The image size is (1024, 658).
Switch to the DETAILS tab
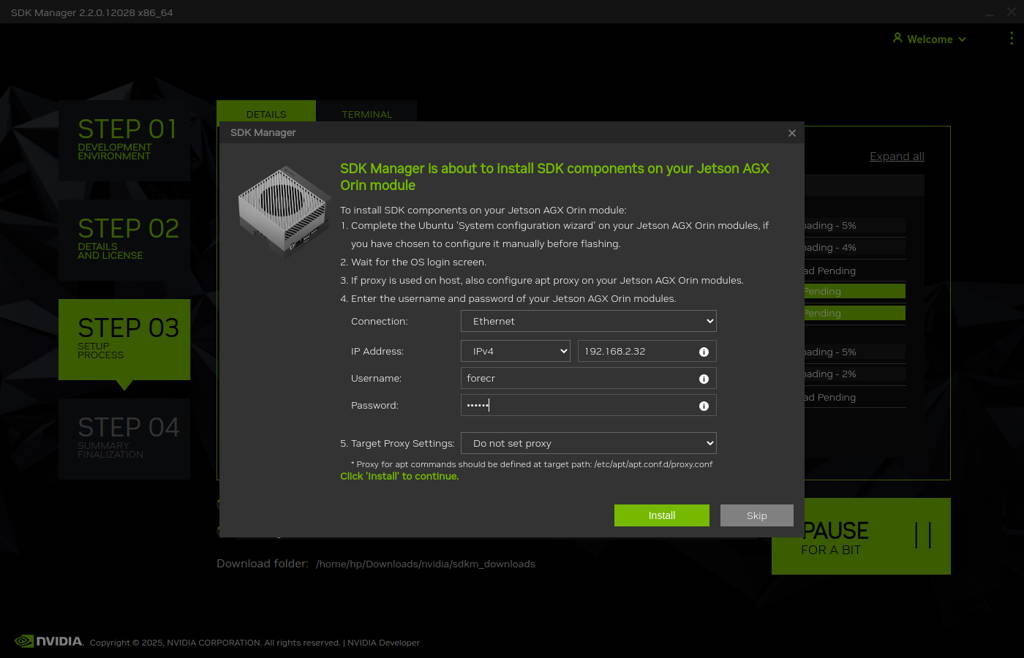point(266,112)
